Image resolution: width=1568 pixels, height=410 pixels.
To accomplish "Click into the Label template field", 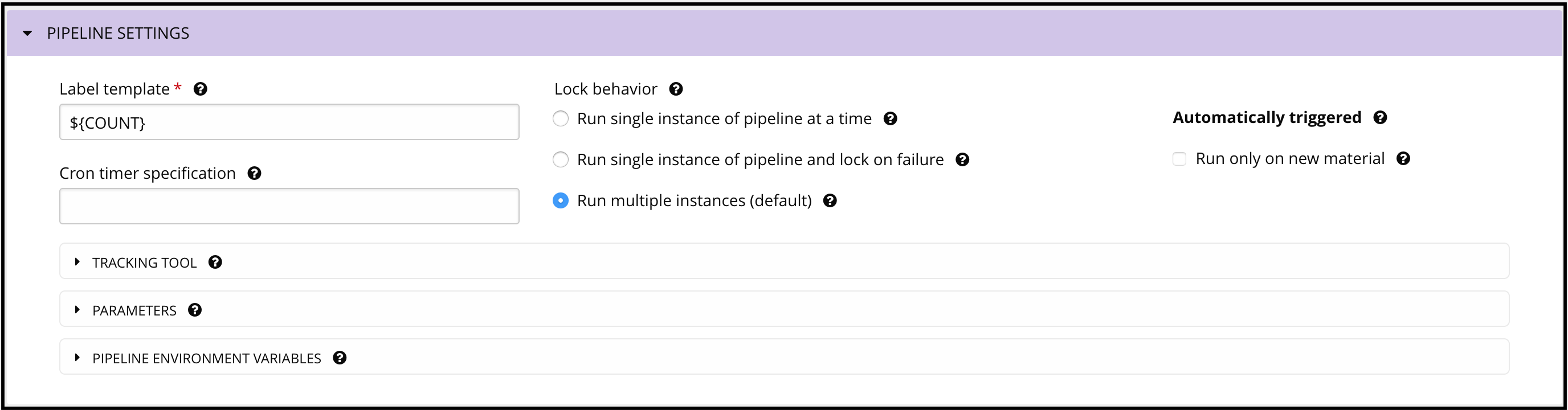I will 289,122.
